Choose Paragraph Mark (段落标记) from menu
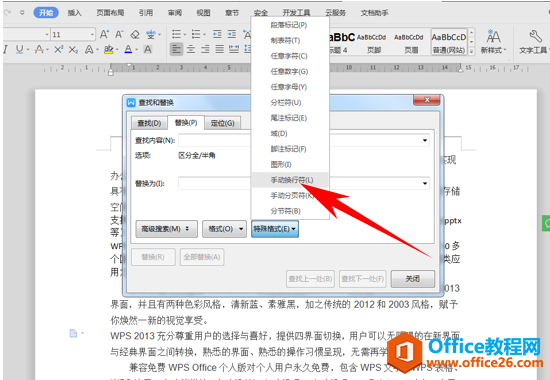 [290, 25]
